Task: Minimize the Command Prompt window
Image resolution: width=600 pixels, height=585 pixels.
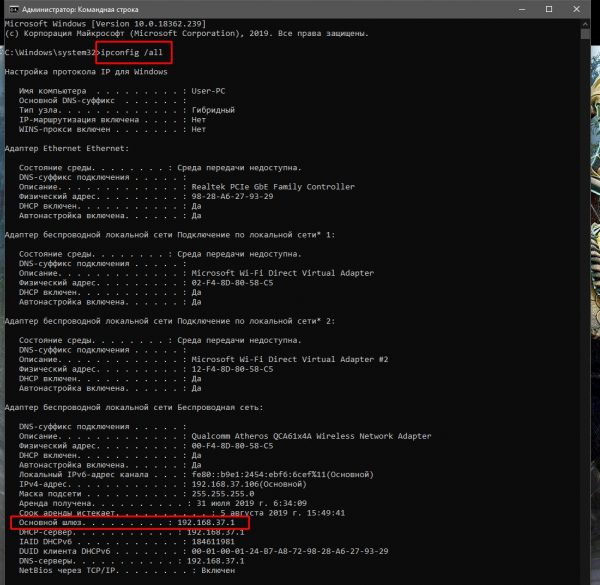Action: point(522,9)
